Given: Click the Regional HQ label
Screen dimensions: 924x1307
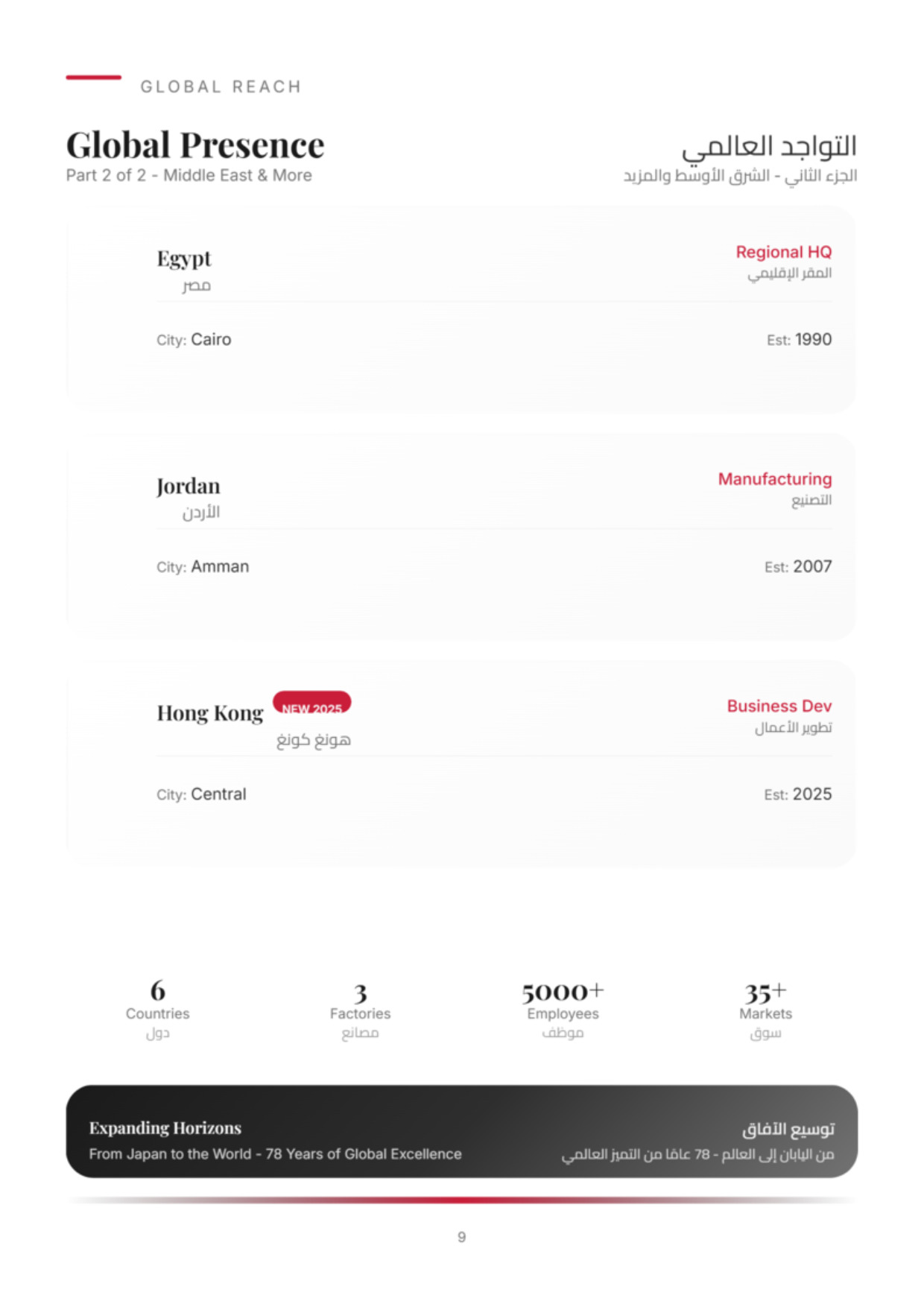Looking at the screenshot, I should (x=783, y=253).
